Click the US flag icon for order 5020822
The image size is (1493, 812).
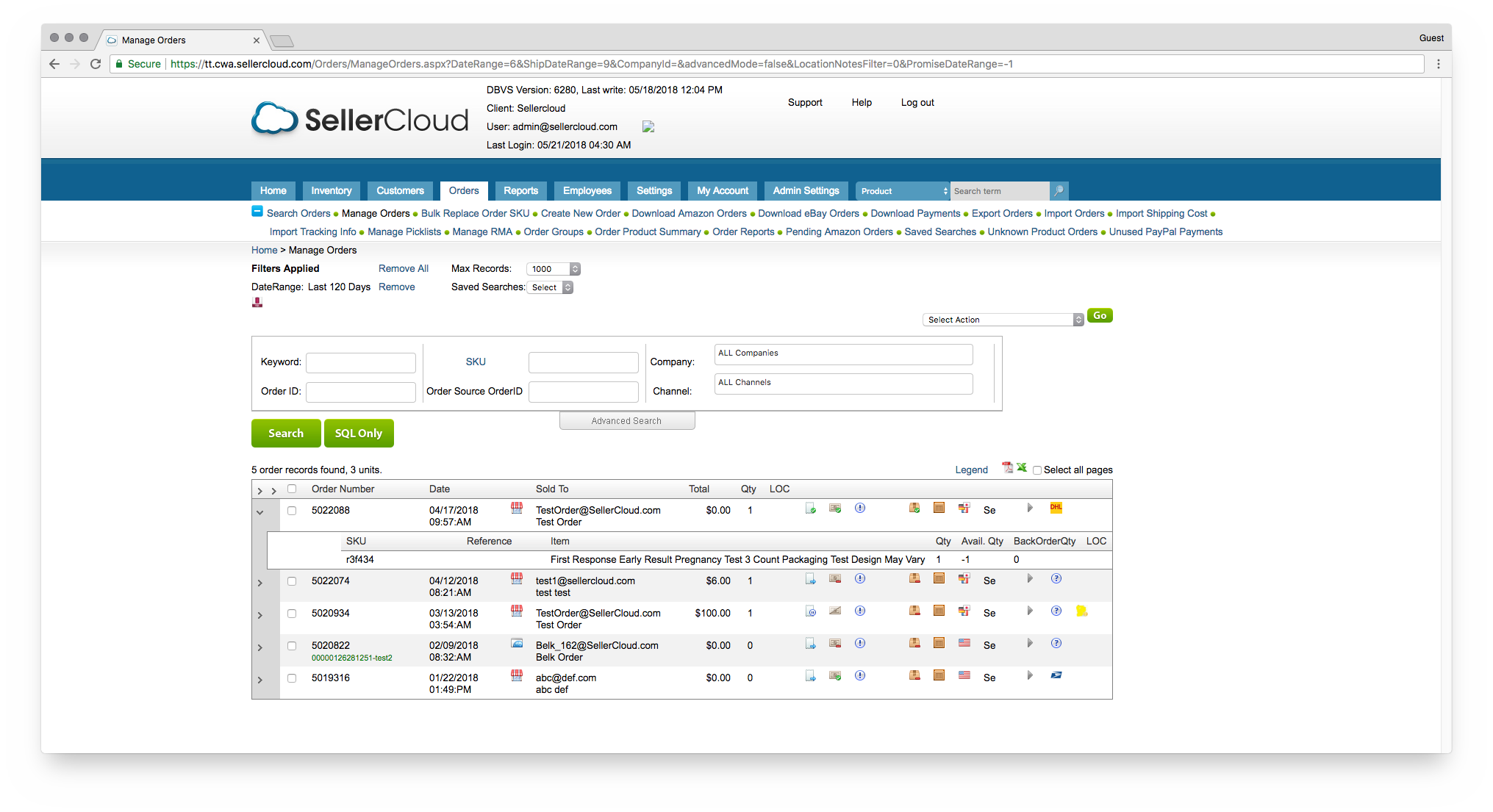964,643
